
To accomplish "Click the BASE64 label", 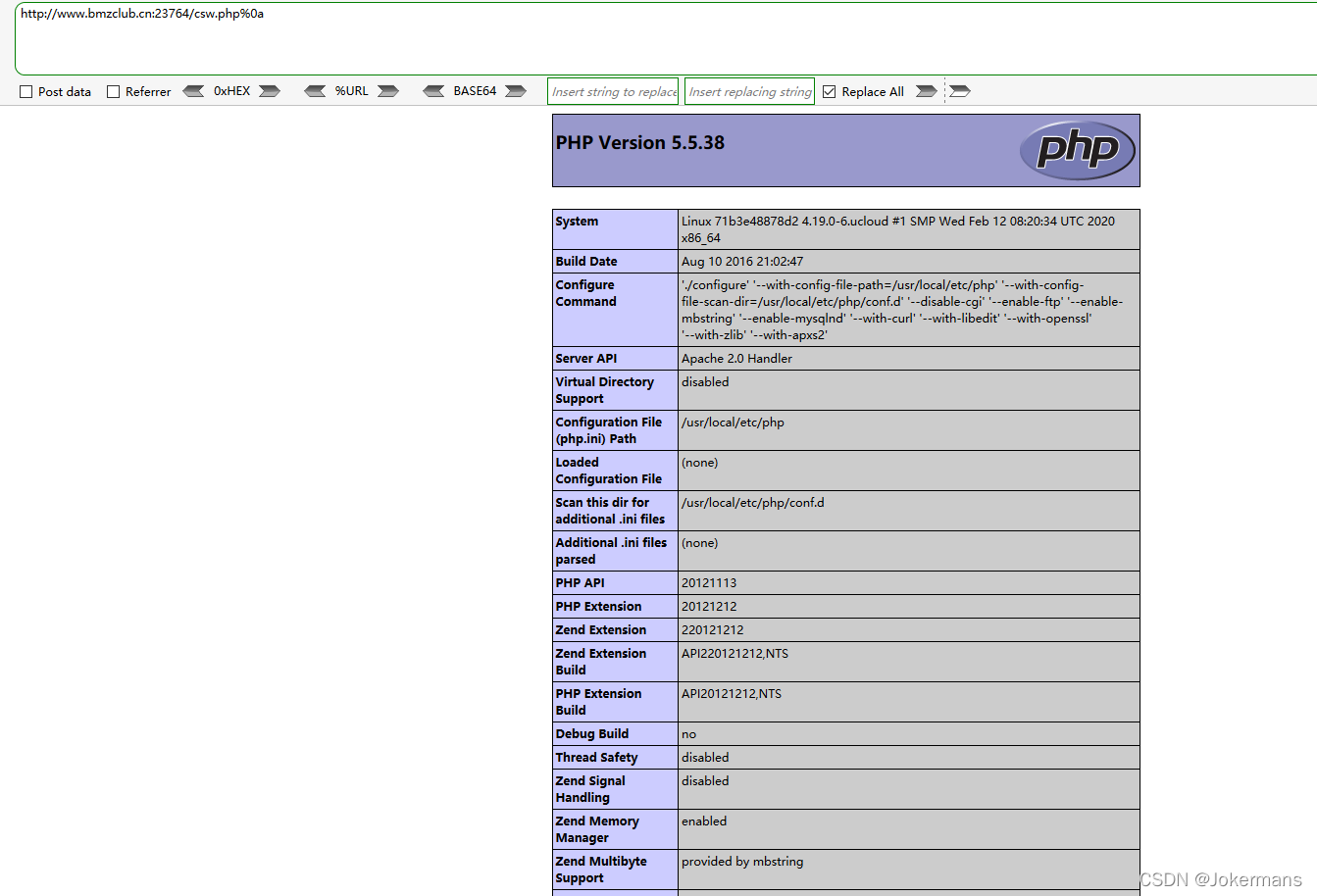I will tap(475, 91).
